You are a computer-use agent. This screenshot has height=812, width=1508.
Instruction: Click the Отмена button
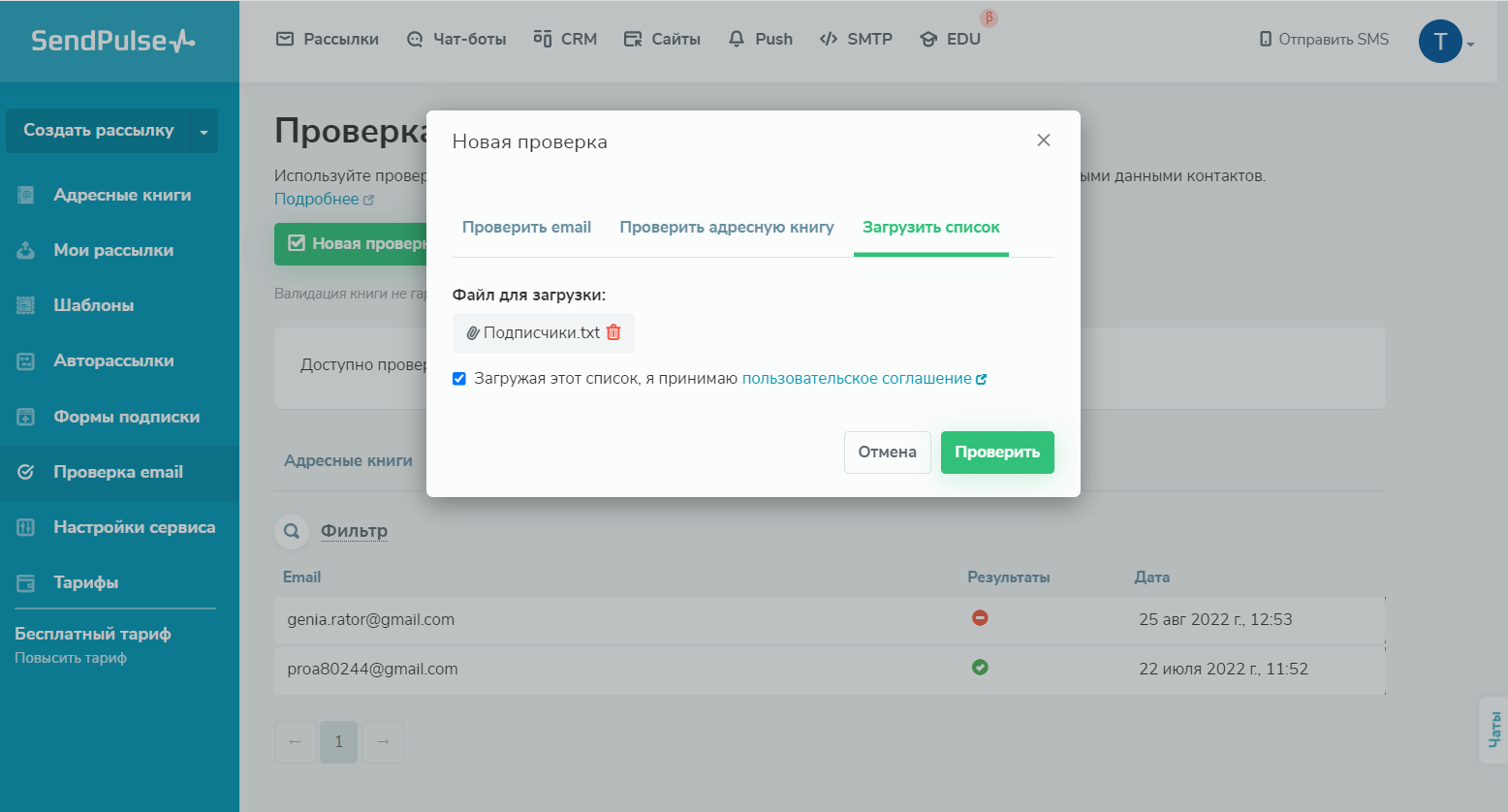(x=887, y=453)
